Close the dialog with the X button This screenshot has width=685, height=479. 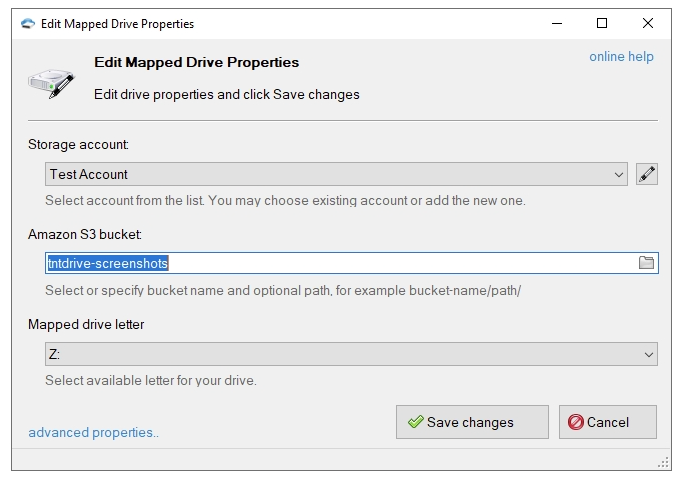coord(647,23)
